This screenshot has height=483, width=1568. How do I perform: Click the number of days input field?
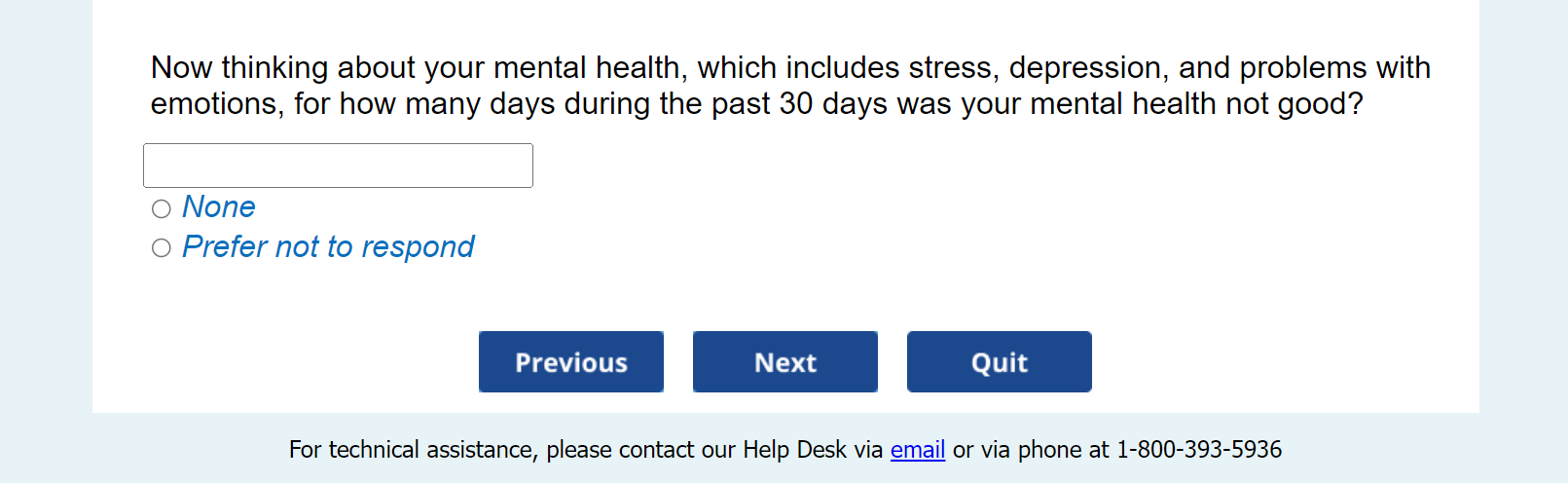point(338,166)
